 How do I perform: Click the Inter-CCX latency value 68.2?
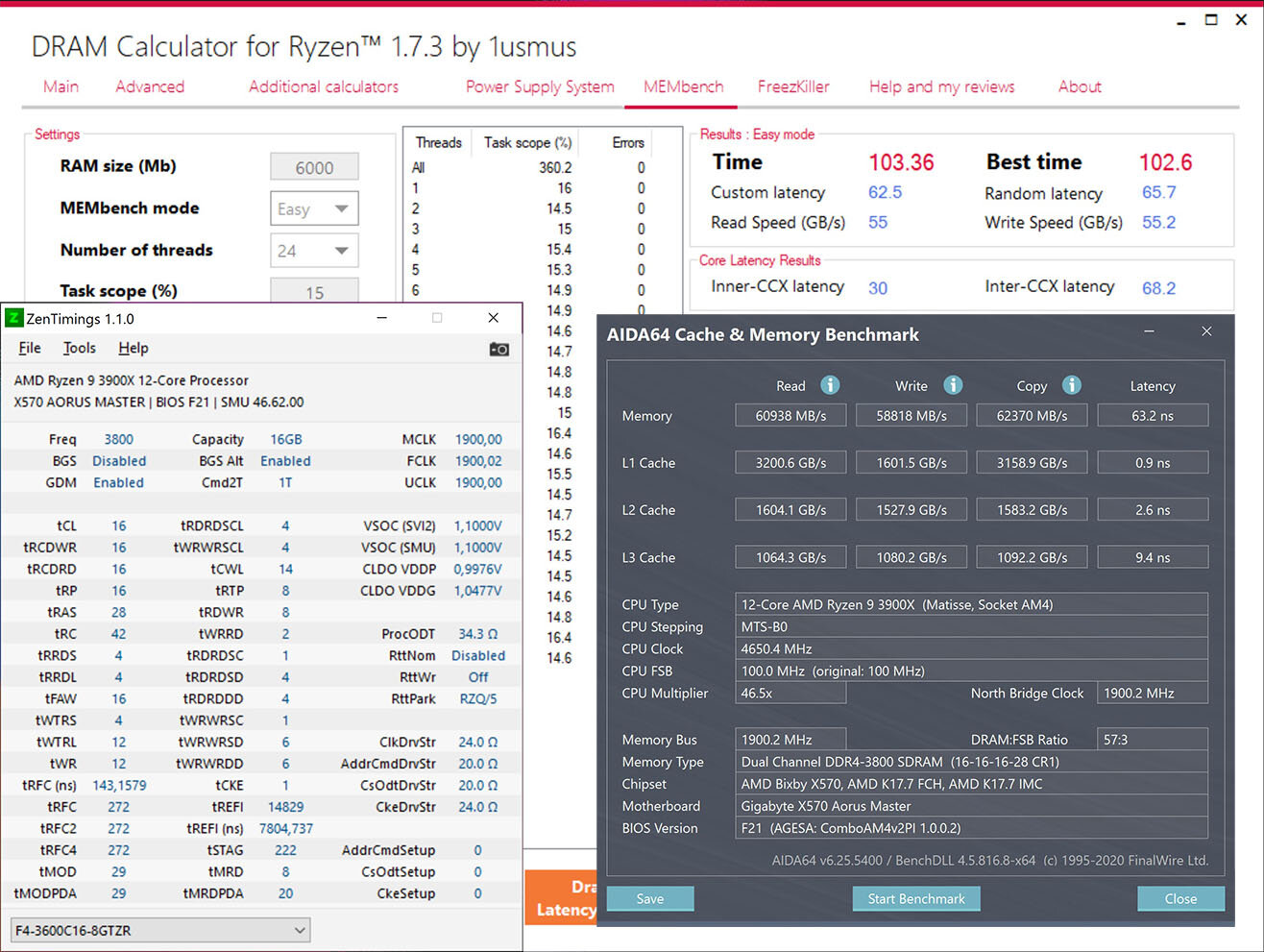(1158, 288)
